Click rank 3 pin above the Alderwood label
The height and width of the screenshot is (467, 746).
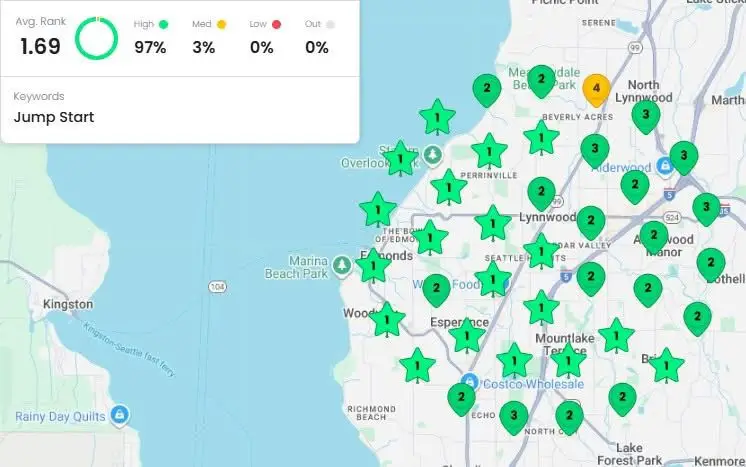point(595,150)
